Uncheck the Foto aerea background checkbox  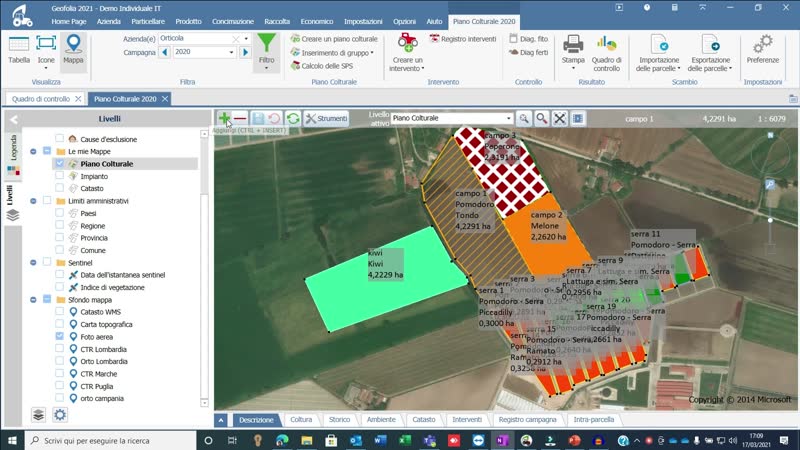(60, 336)
